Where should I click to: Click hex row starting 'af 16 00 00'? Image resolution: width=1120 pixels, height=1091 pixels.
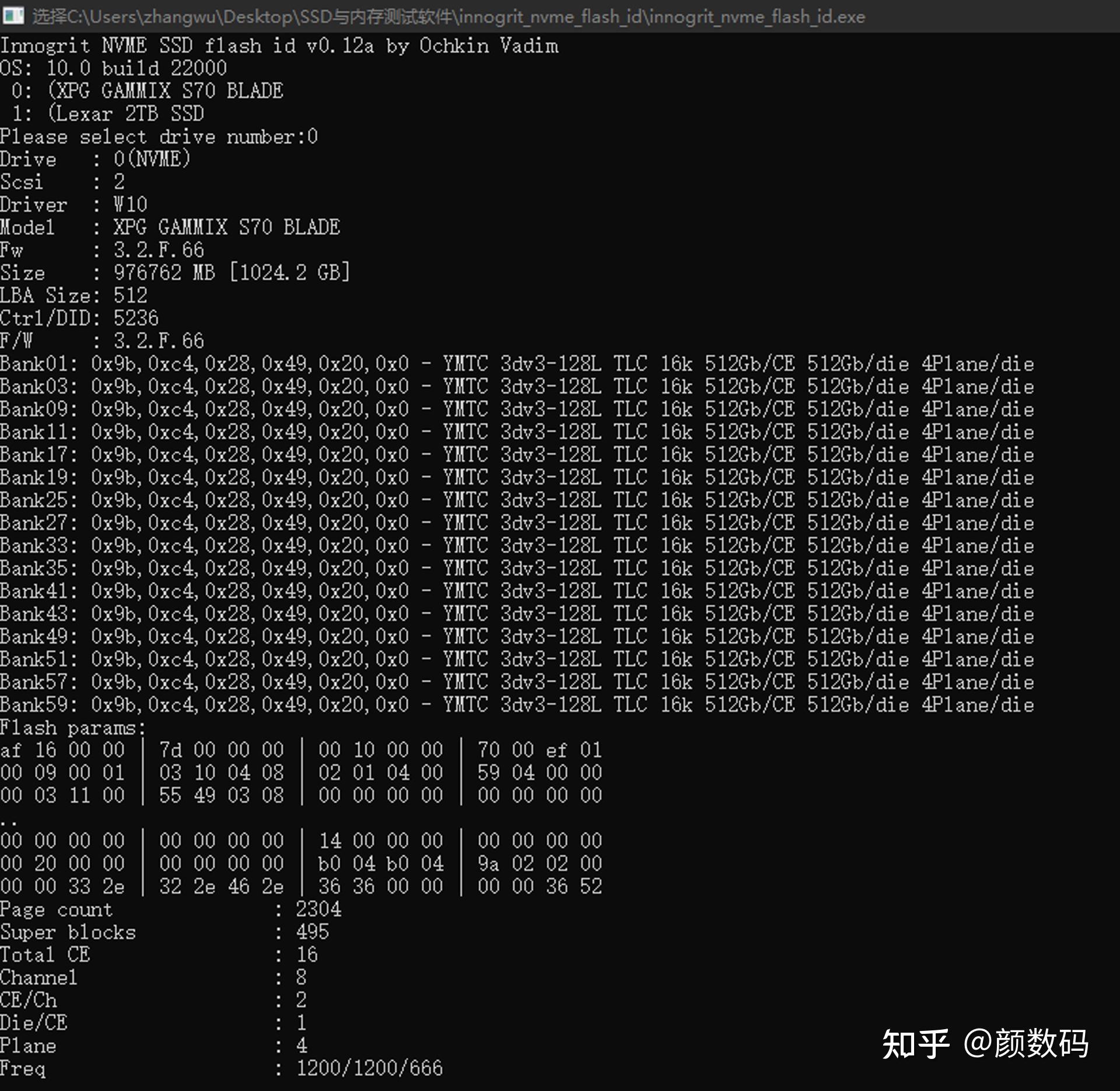pos(301,750)
